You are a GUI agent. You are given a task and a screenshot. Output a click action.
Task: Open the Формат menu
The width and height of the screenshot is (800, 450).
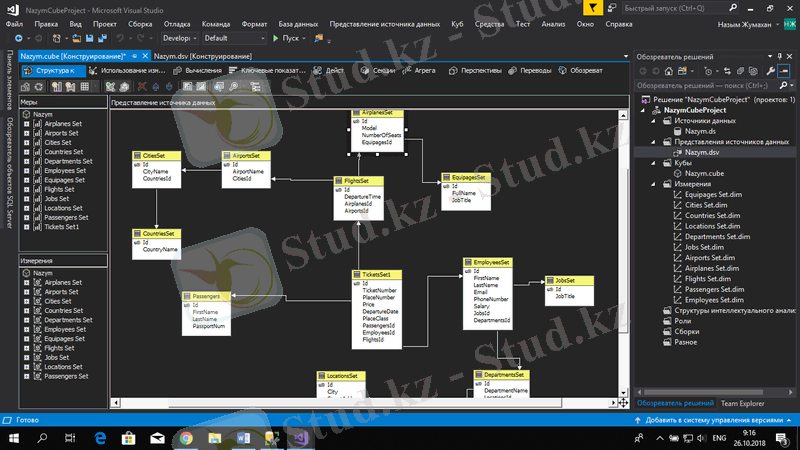point(254,24)
